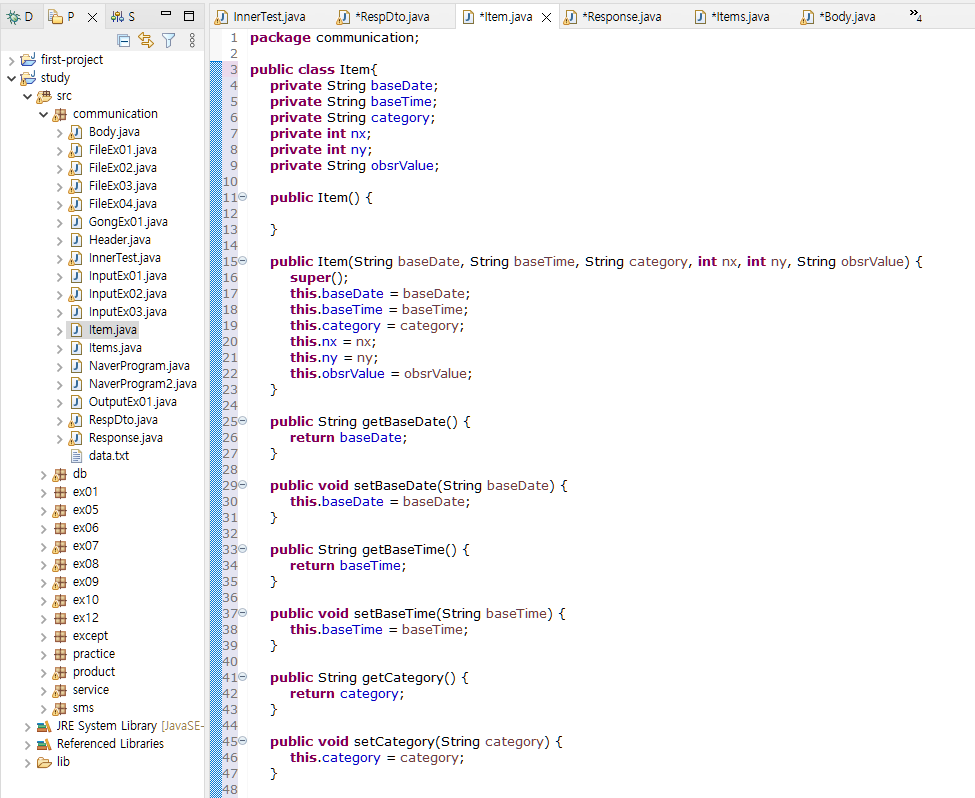Select Response.java in the tree
Screen dimensions: 975x798
pos(126,438)
